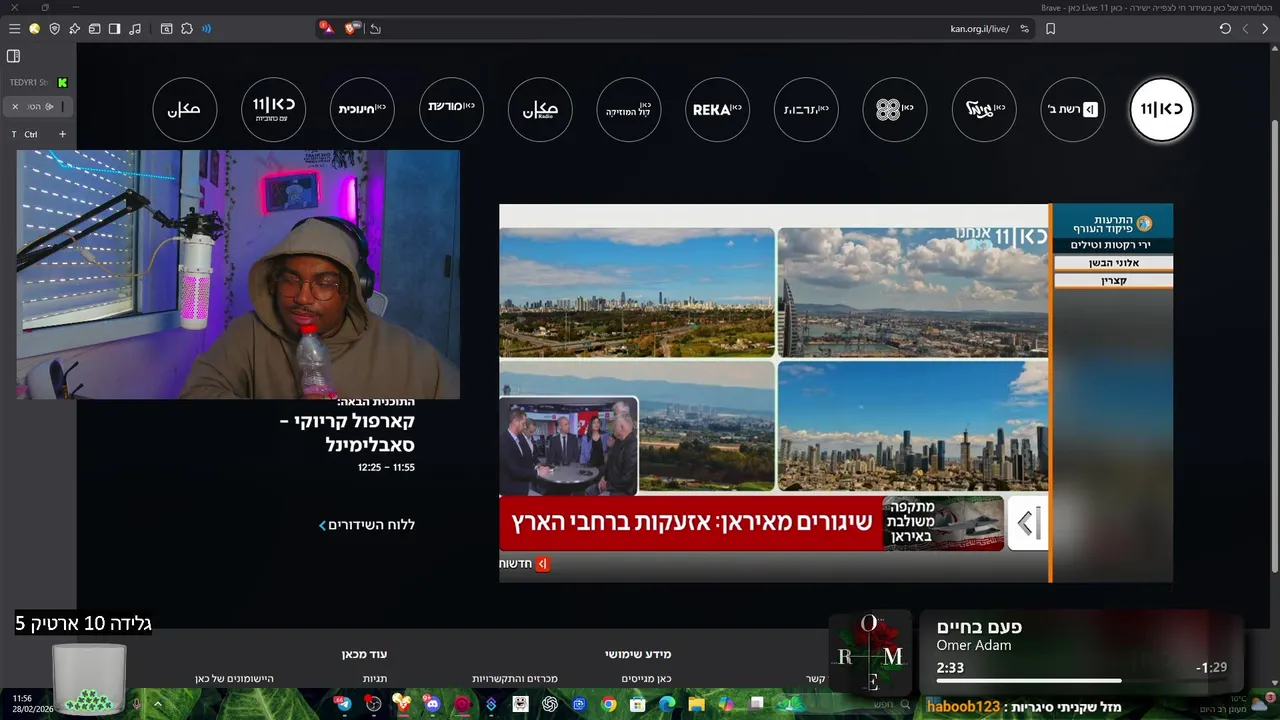Open the Brave hamburger menu
This screenshot has height=720, width=1280.
click(x=14, y=29)
